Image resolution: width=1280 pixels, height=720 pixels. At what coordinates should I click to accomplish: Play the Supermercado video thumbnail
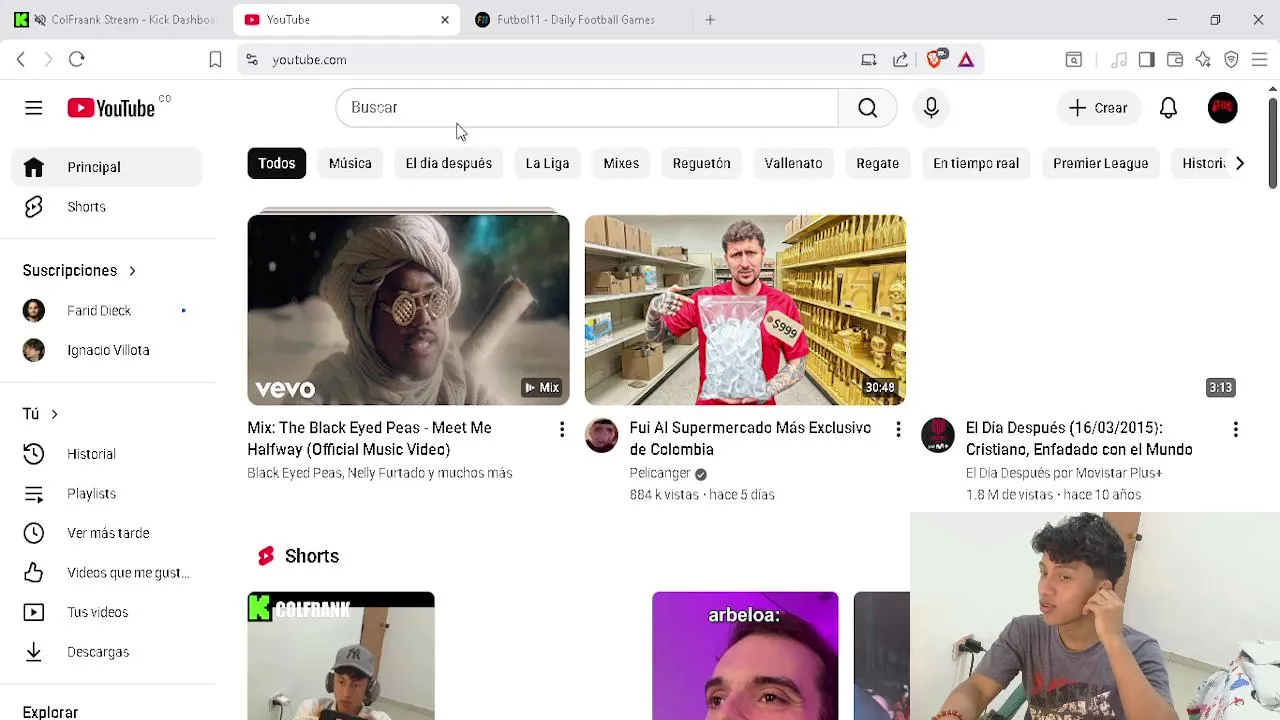point(745,310)
